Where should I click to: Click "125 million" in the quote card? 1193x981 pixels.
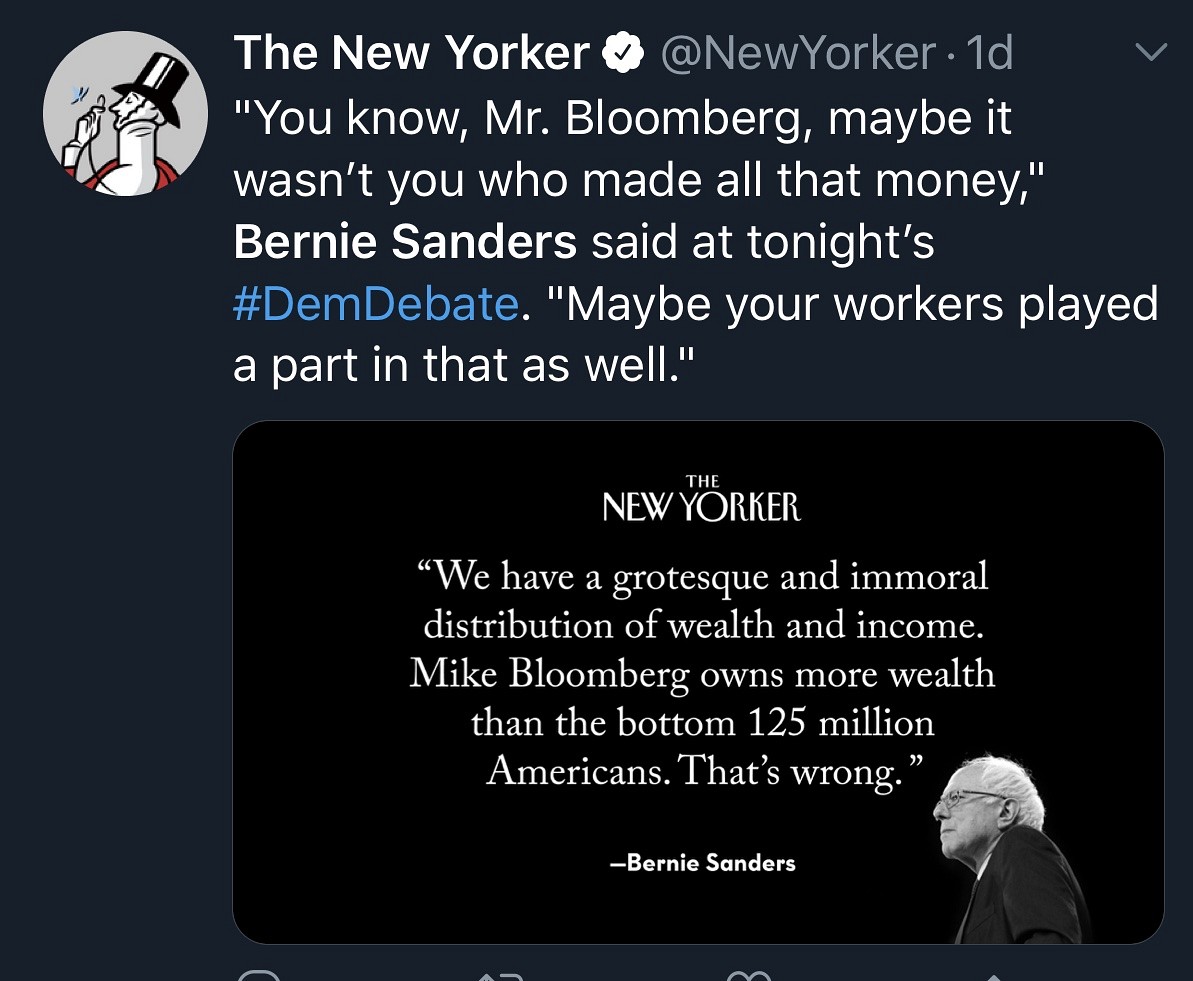pyautogui.click(x=834, y=722)
